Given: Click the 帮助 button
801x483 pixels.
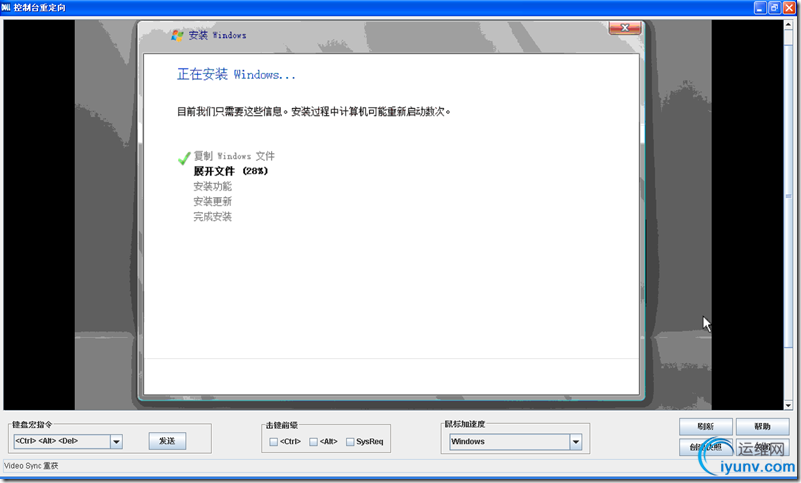Looking at the screenshot, I should pyautogui.click(x=762, y=426).
